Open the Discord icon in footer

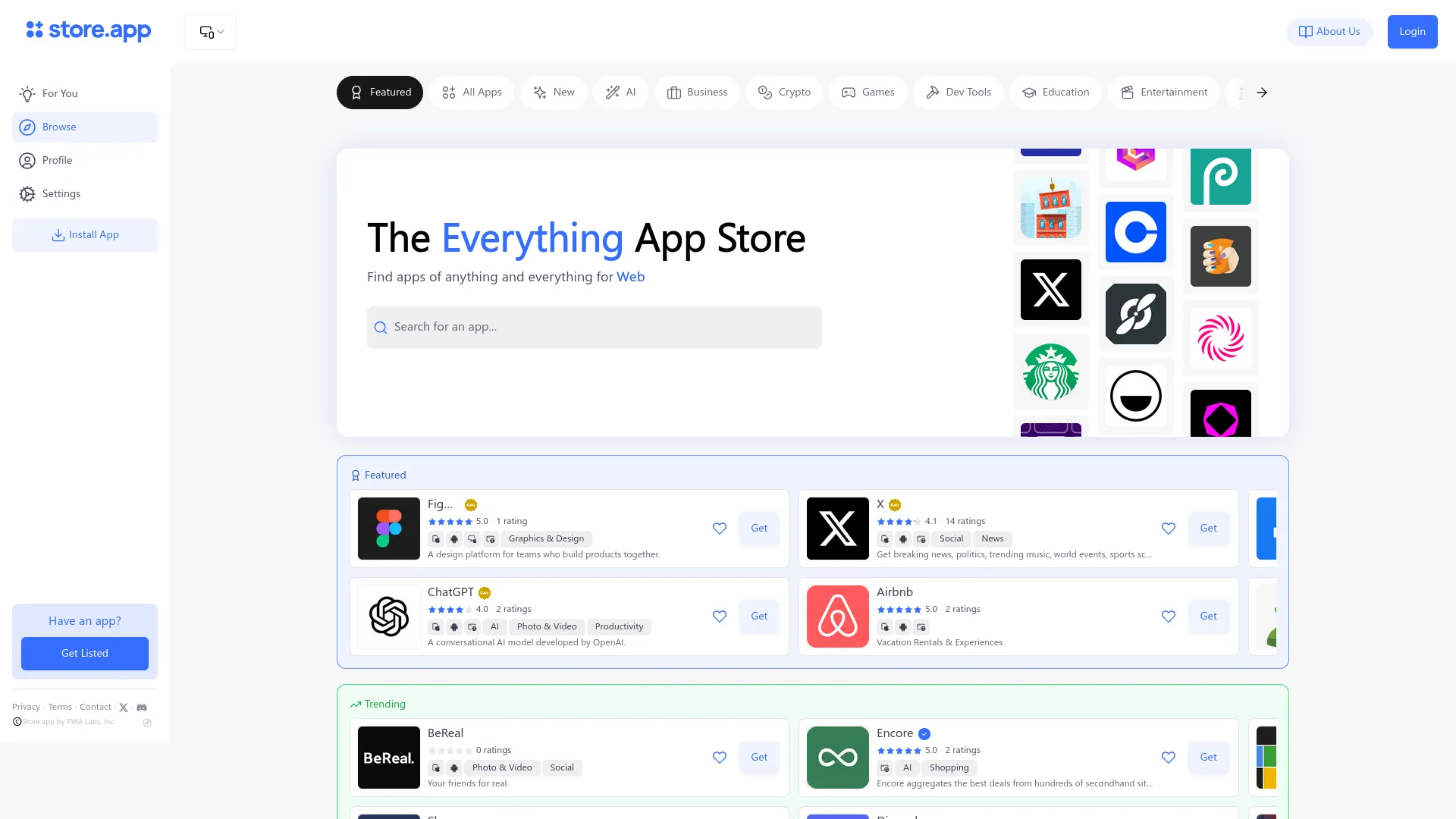pos(142,708)
